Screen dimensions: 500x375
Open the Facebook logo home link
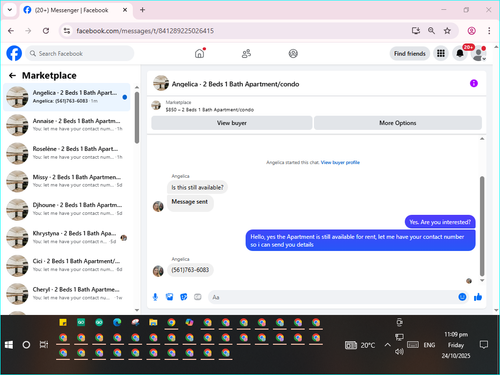[14, 53]
